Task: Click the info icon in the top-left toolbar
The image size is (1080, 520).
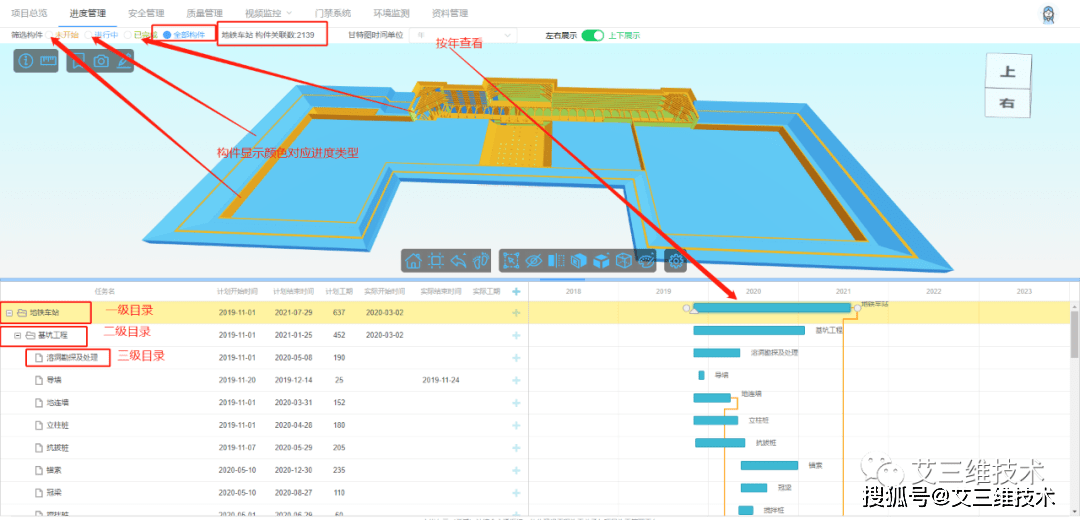Action: click(26, 61)
